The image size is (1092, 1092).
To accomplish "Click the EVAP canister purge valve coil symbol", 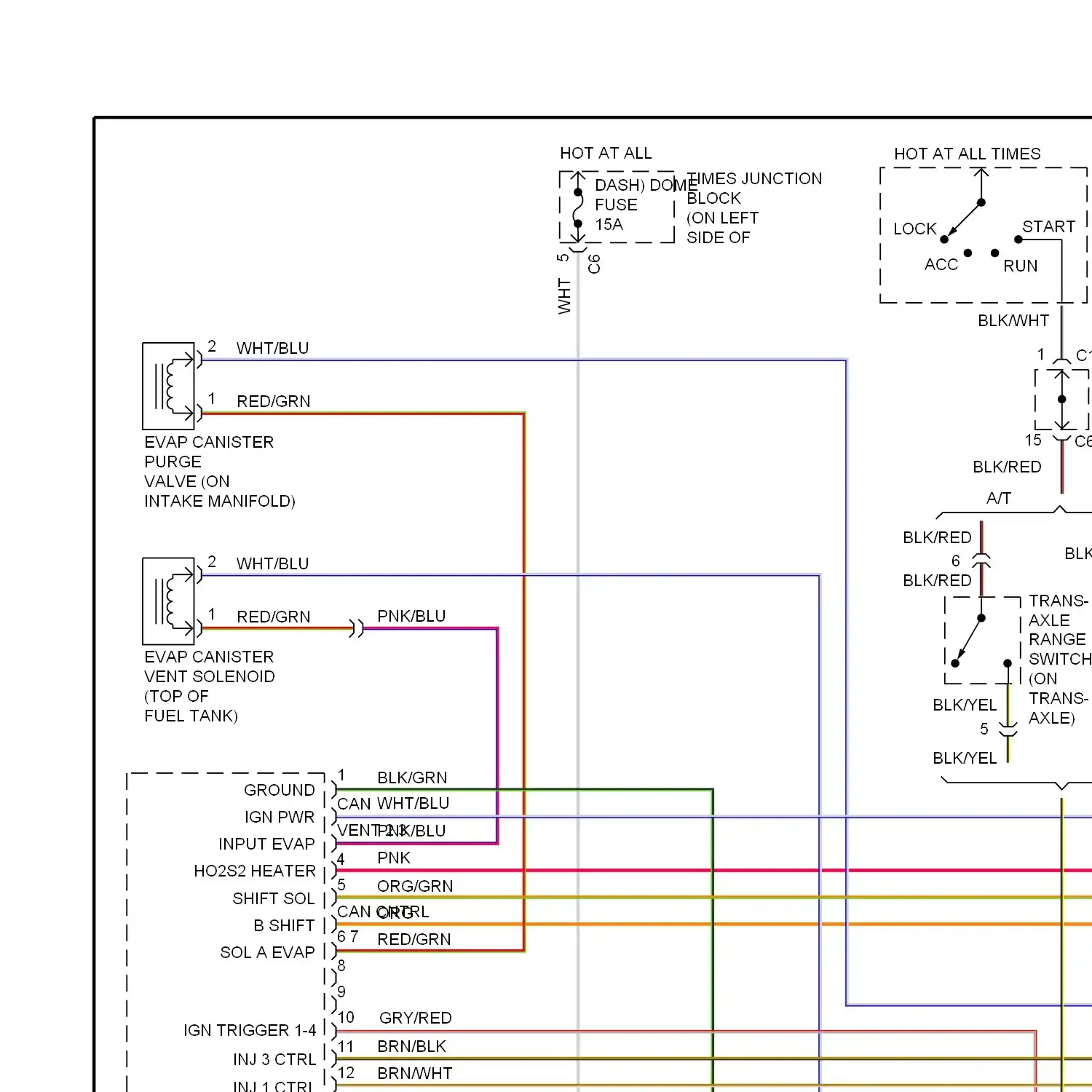I will point(169,386).
